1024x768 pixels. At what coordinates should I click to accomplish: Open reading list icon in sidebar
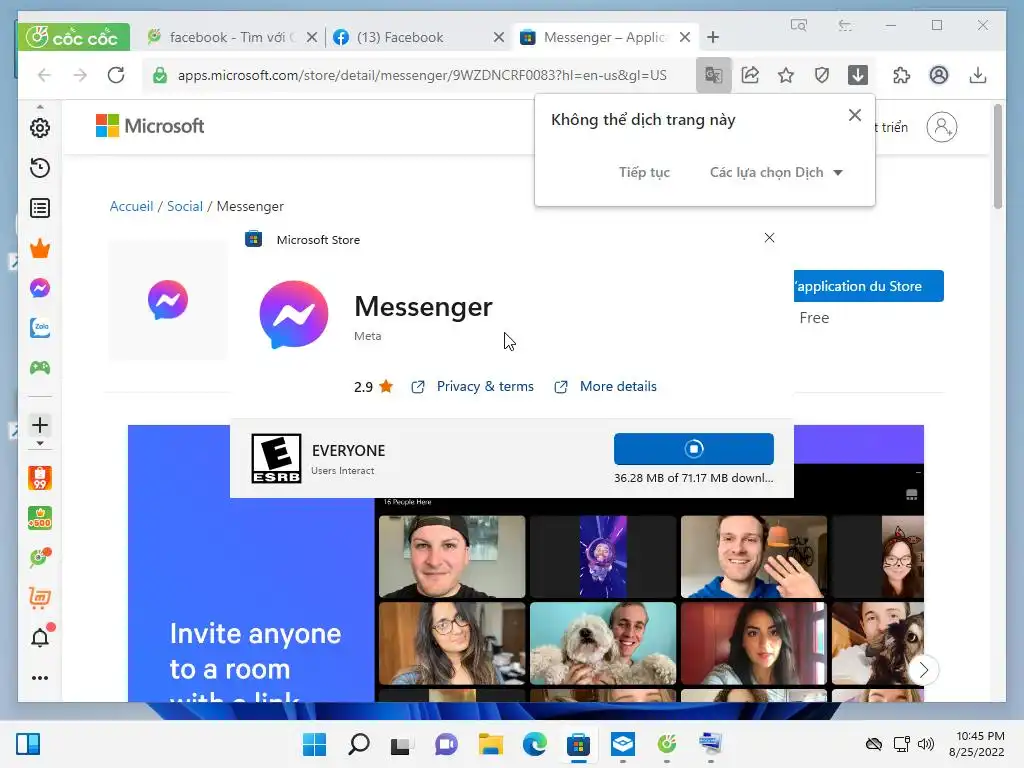click(40, 208)
